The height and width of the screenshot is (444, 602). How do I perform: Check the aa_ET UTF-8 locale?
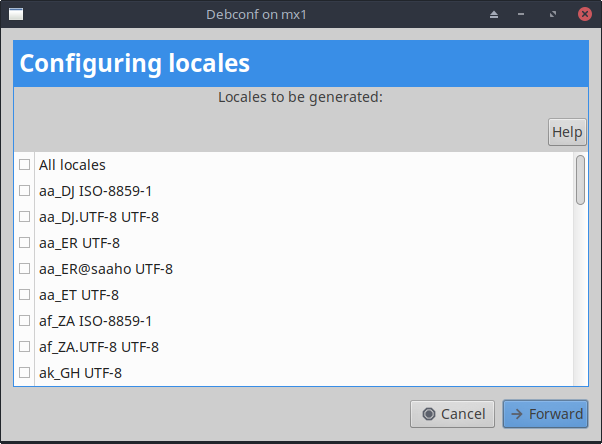pos(25,295)
